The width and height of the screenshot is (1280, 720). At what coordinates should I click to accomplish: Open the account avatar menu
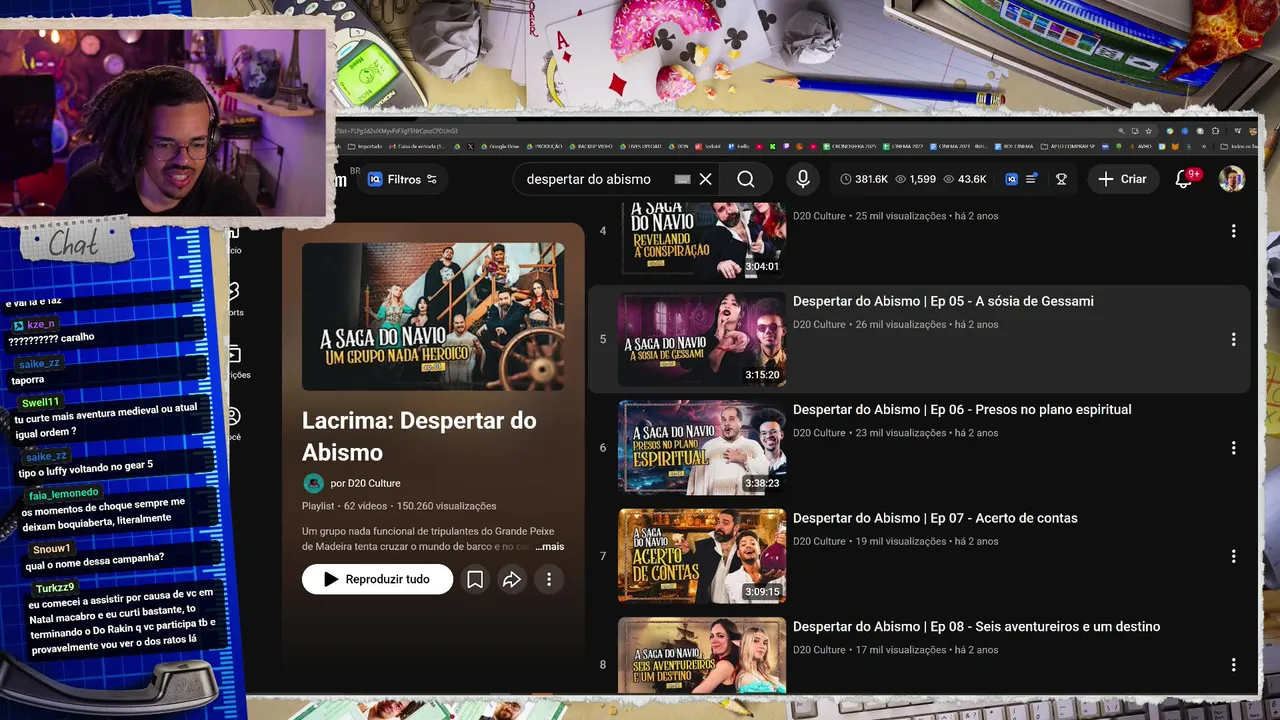click(x=1232, y=179)
